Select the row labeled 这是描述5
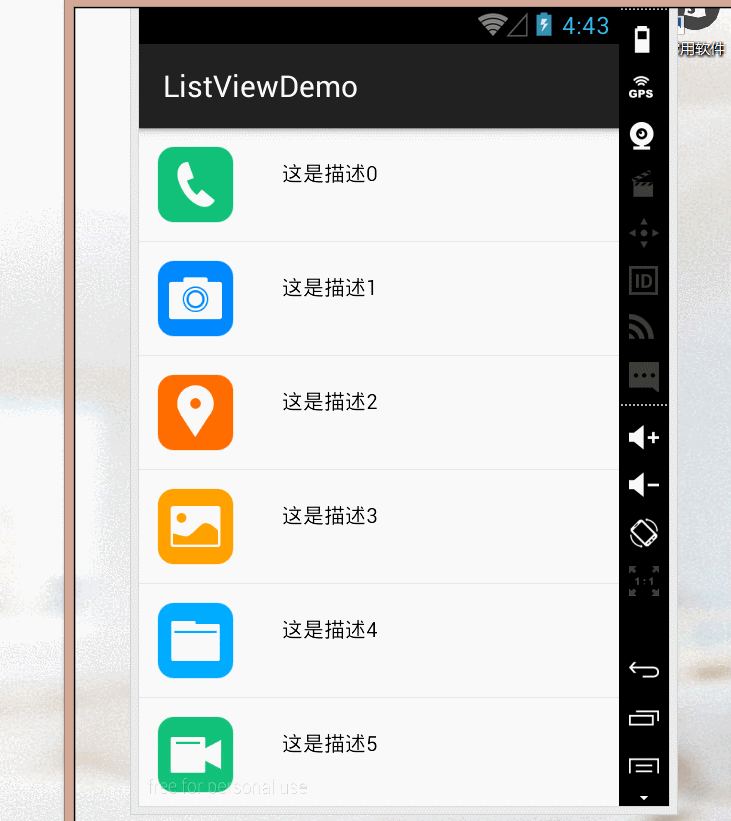Screen dimensions: 731x821 pos(379,752)
